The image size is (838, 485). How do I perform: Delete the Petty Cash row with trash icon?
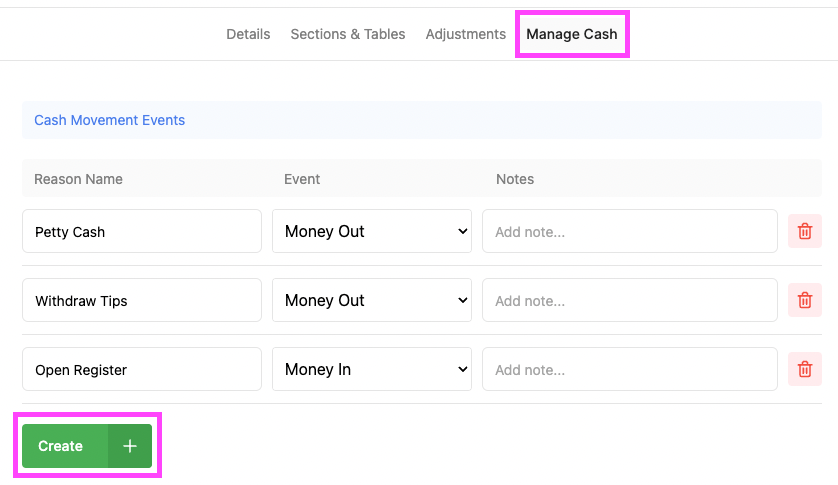pyautogui.click(x=804, y=231)
